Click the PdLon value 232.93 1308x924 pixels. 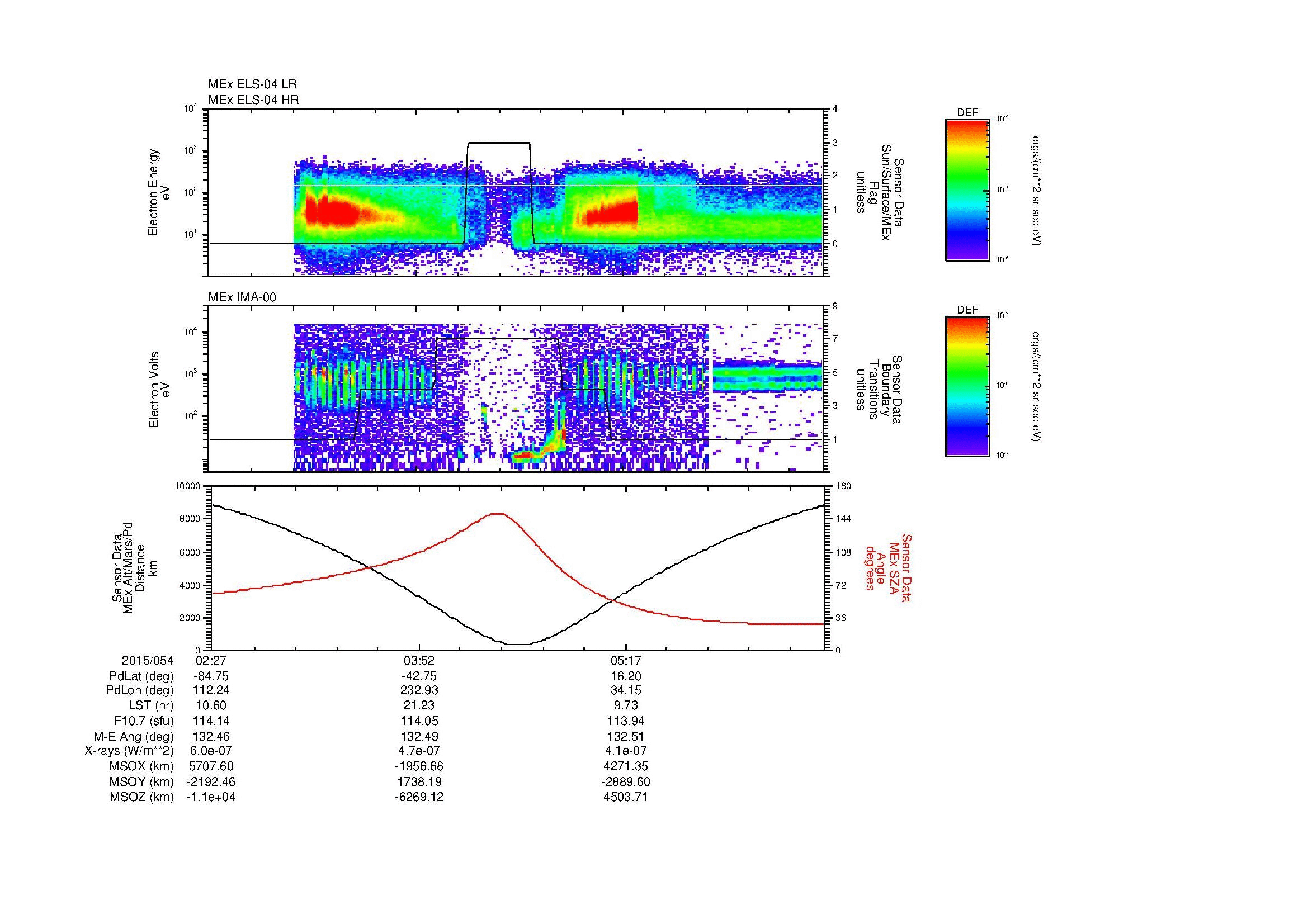[x=419, y=690]
